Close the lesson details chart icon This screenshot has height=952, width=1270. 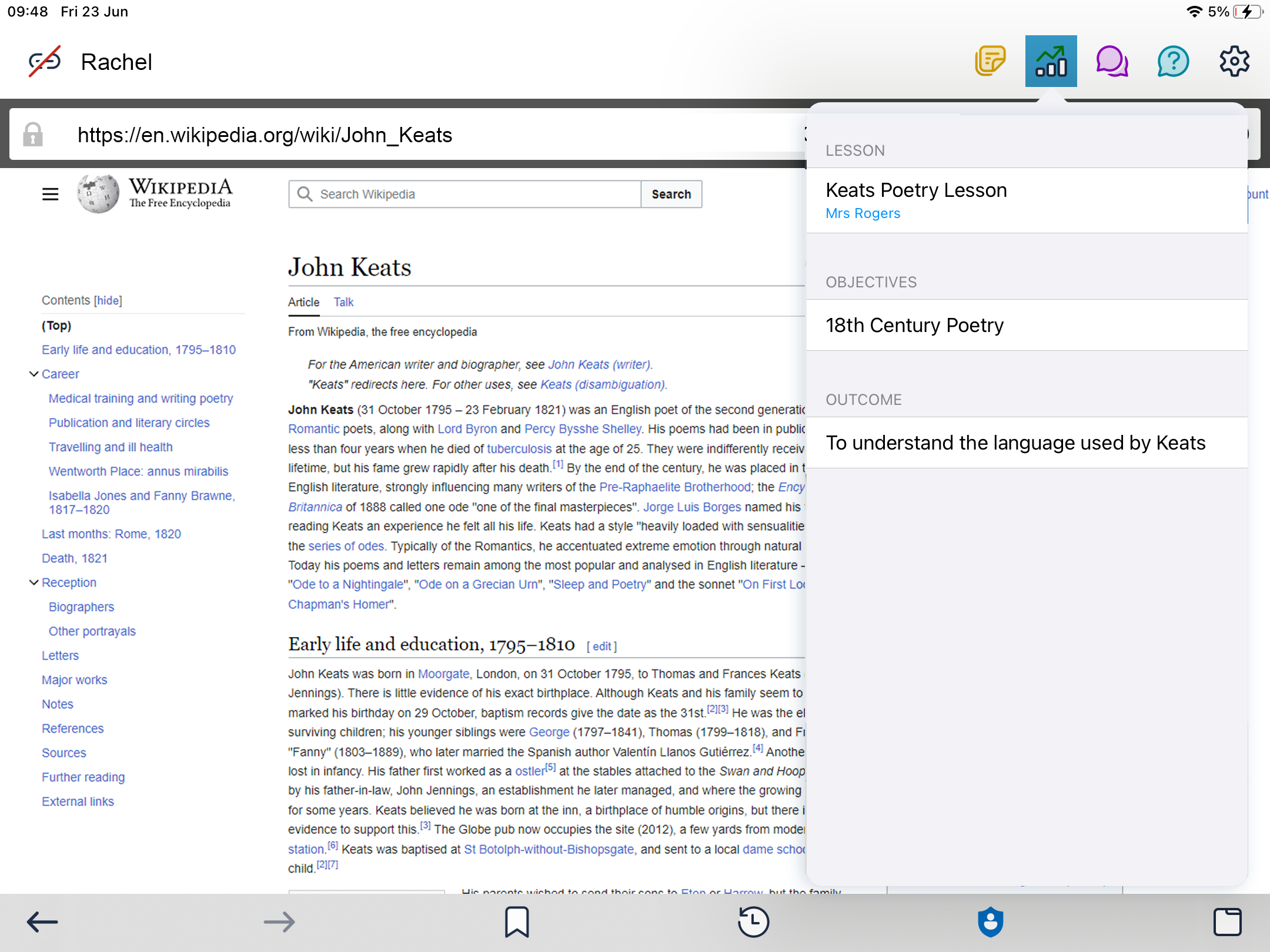[1051, 61]
